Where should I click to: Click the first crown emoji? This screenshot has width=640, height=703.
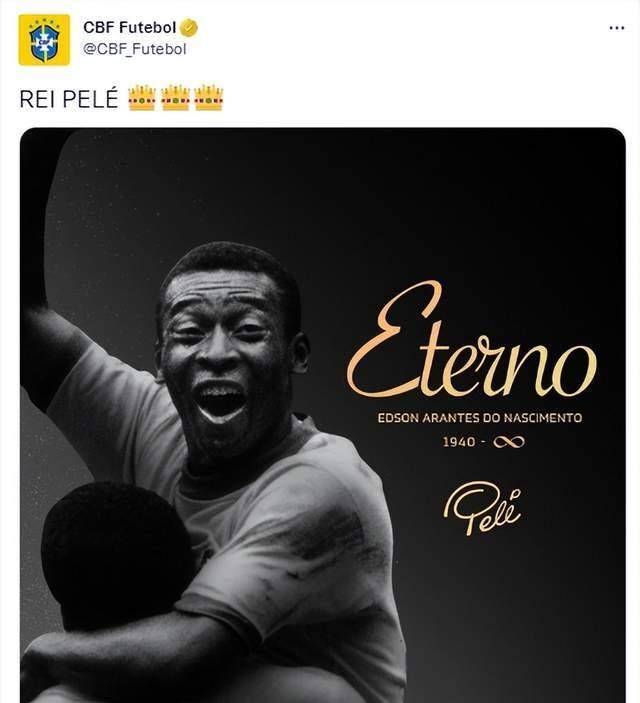(x=142, y=97)
